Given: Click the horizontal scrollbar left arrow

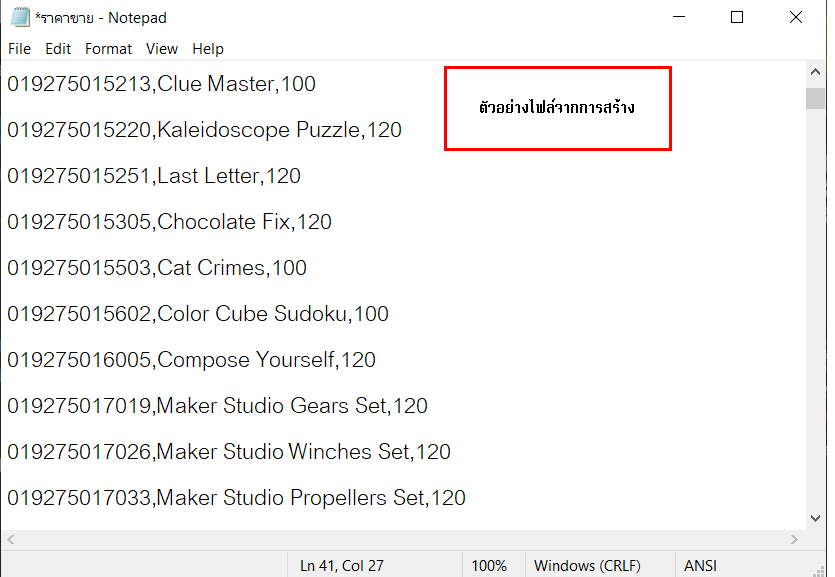Looking at the screenshot, I should pos(11,539).
